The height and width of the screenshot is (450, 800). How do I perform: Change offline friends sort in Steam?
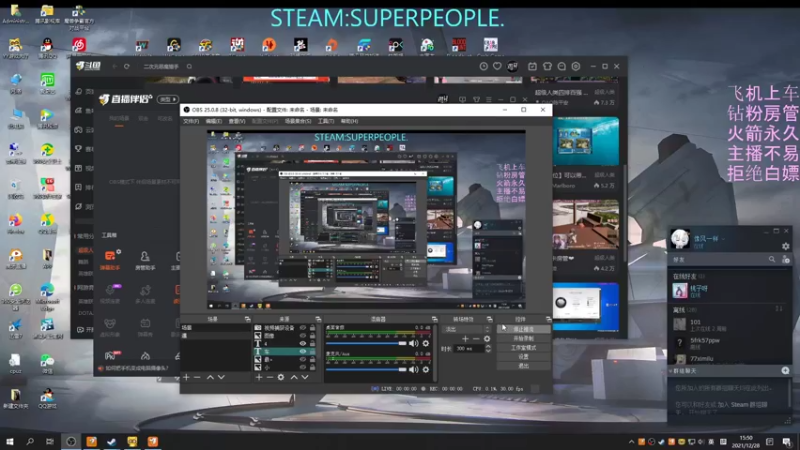[779, 309]
